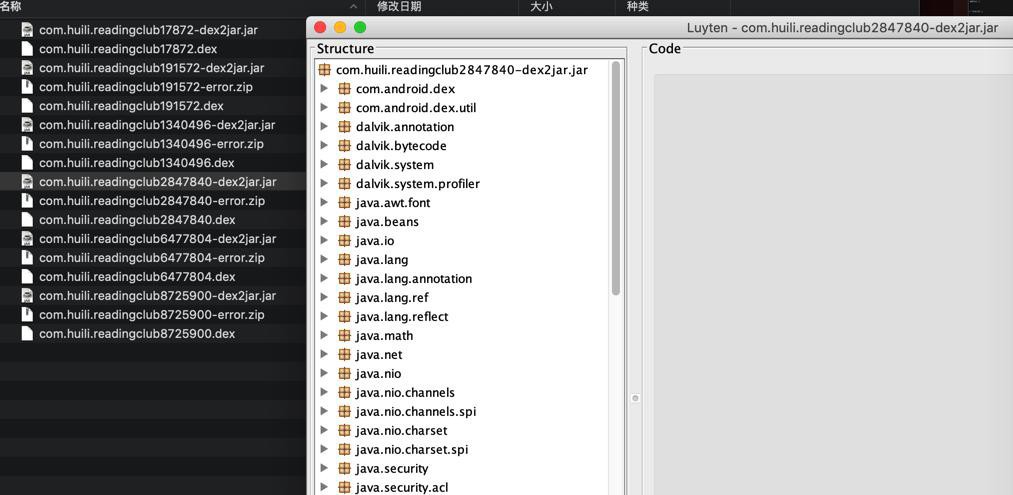Viewport: 1013px width, 495px height.
Task: Click the java.beans package icon
Action: (x=344, y=222)
